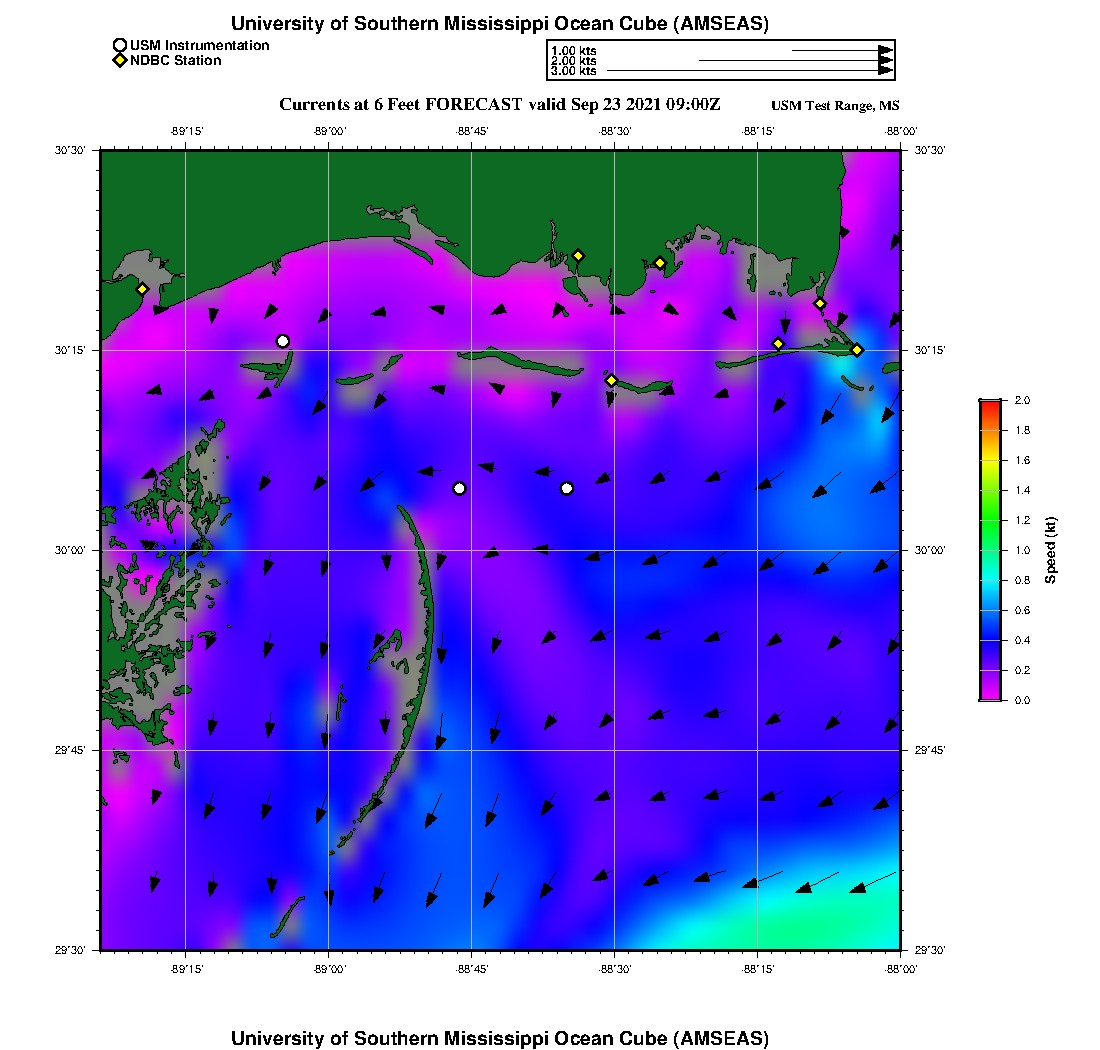Click the white circle icon in the legend

pos(120,45)
